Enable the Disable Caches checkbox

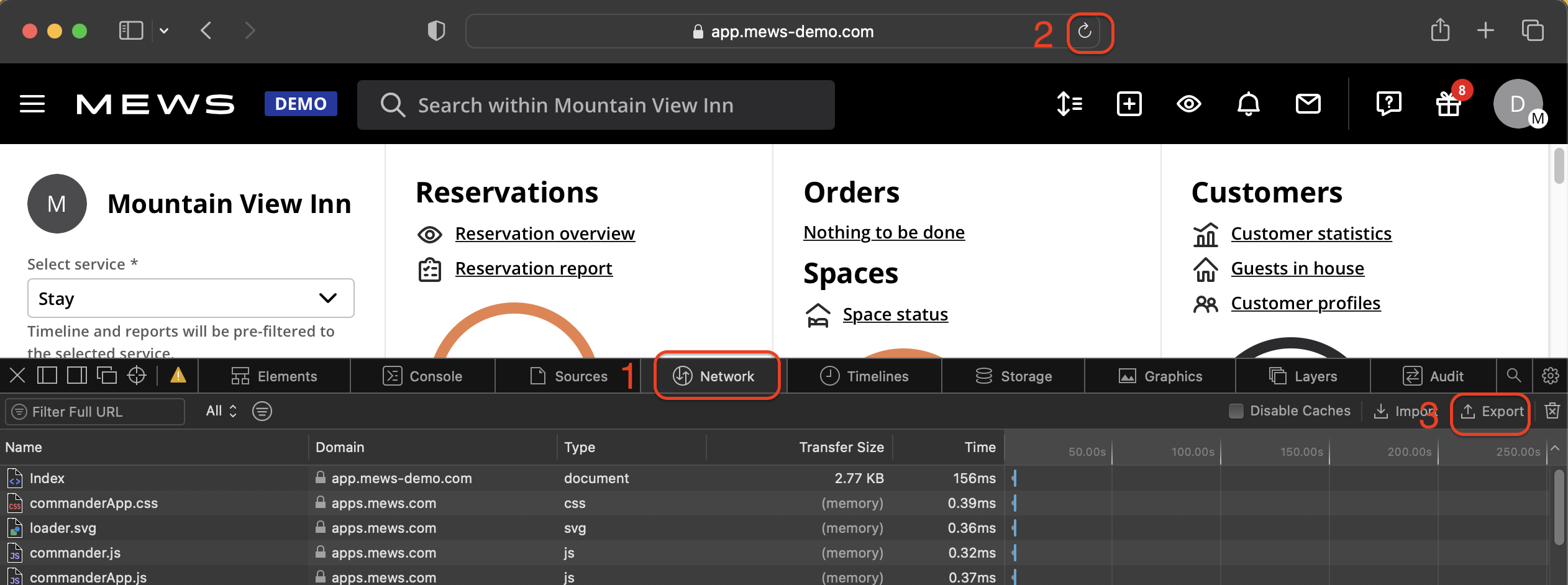click(1236, 410)
